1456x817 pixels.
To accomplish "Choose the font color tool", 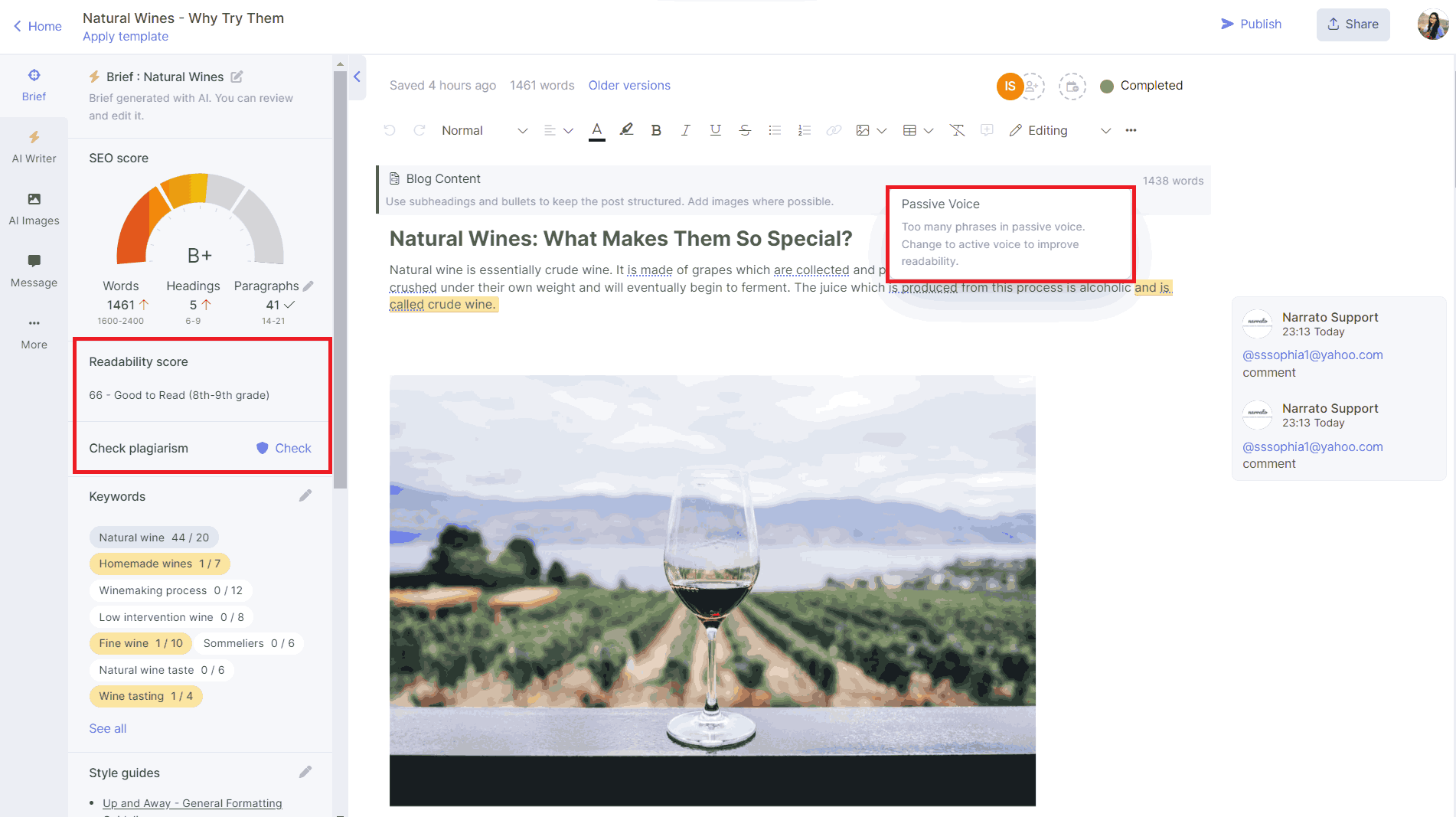I will 597,131.
